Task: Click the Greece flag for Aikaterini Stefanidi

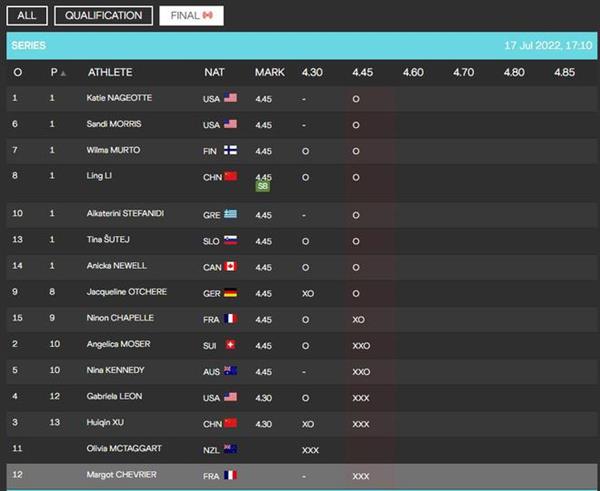Action: tap(230, 214)
